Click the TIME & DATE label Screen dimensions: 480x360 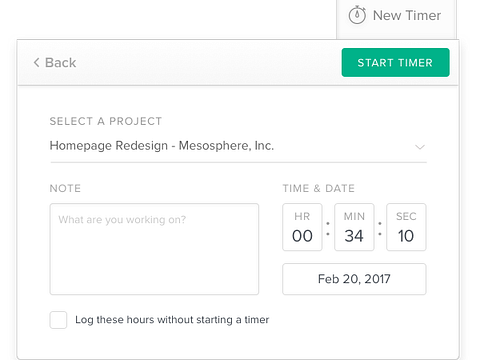[x=319, y=188]
